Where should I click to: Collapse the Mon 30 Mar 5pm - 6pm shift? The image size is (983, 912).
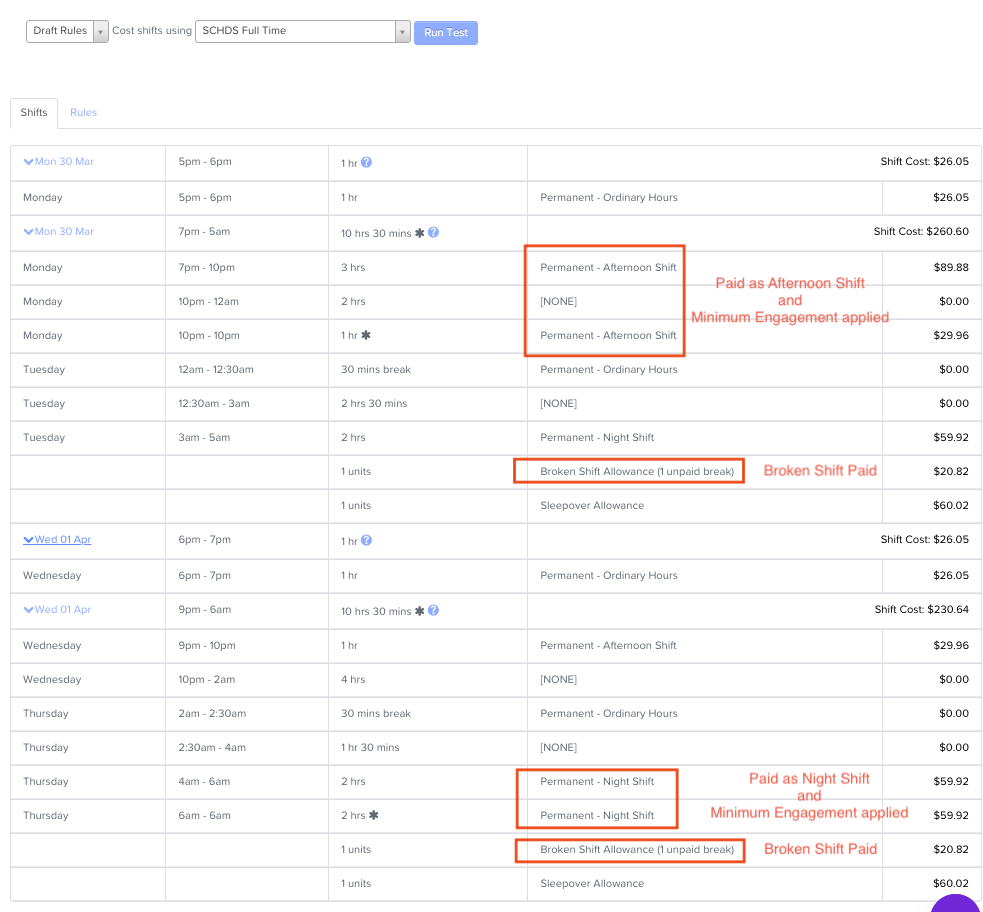[x=58, y=162]
